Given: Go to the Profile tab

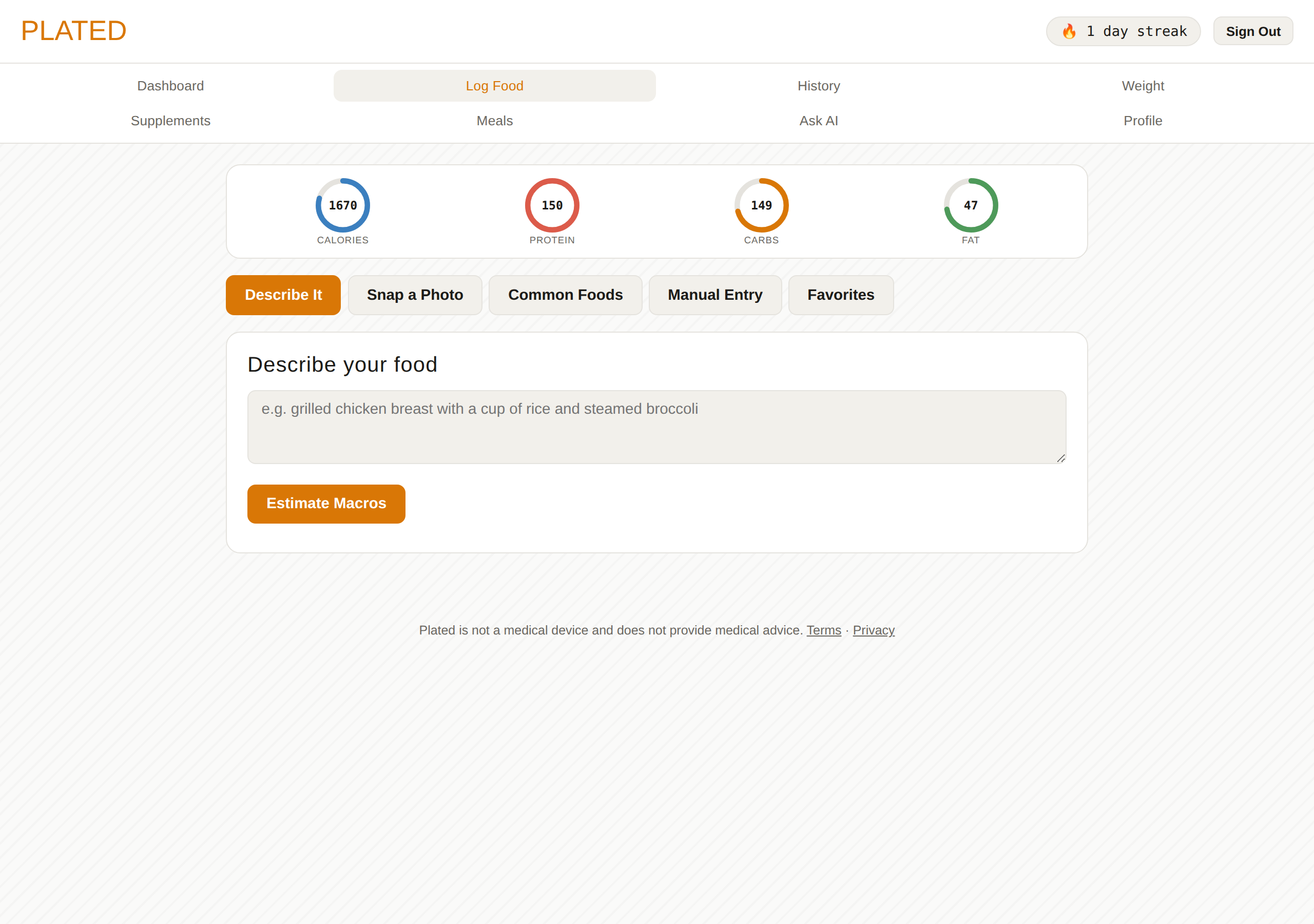Looking at the screenshot, I should point(1143,121).
